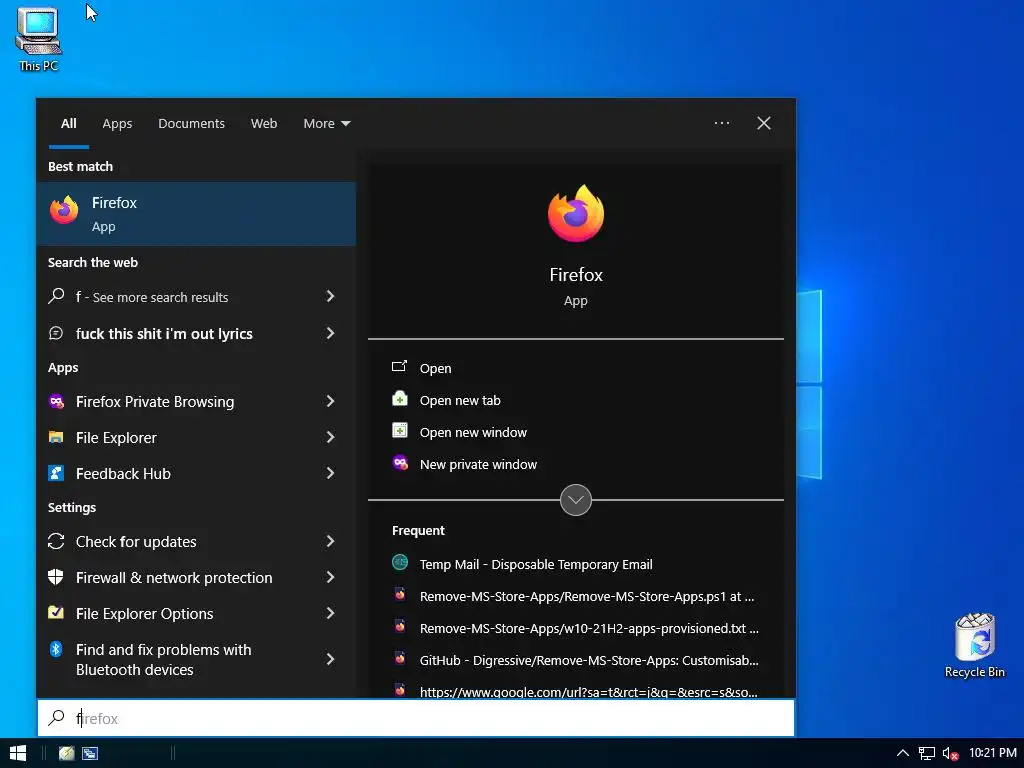The image size is (1024, 768).
Task: Click the network icon in system tray
Action: click(927, 754)
